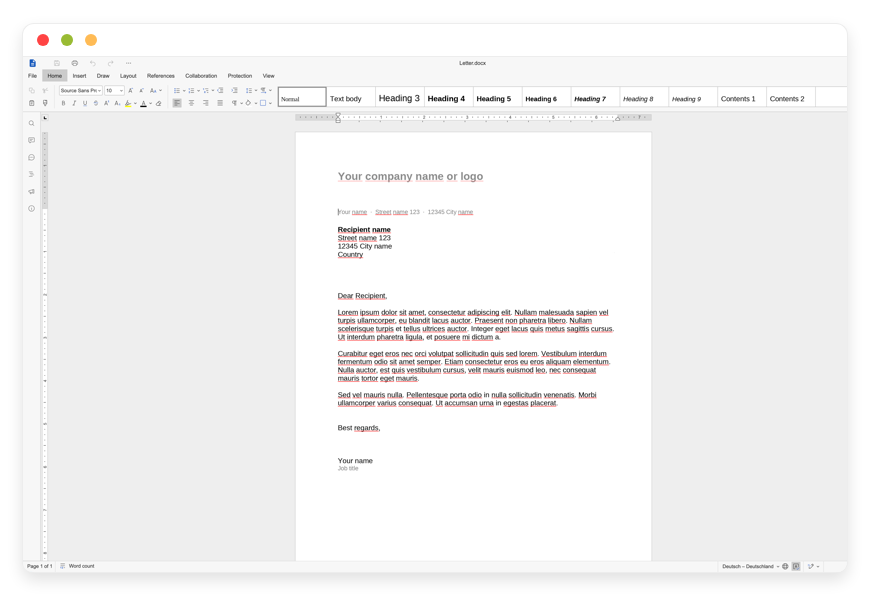The width and height of the screenshot is (870, 595).
Task: Apply the Heading 5 style
Action: 497,98
